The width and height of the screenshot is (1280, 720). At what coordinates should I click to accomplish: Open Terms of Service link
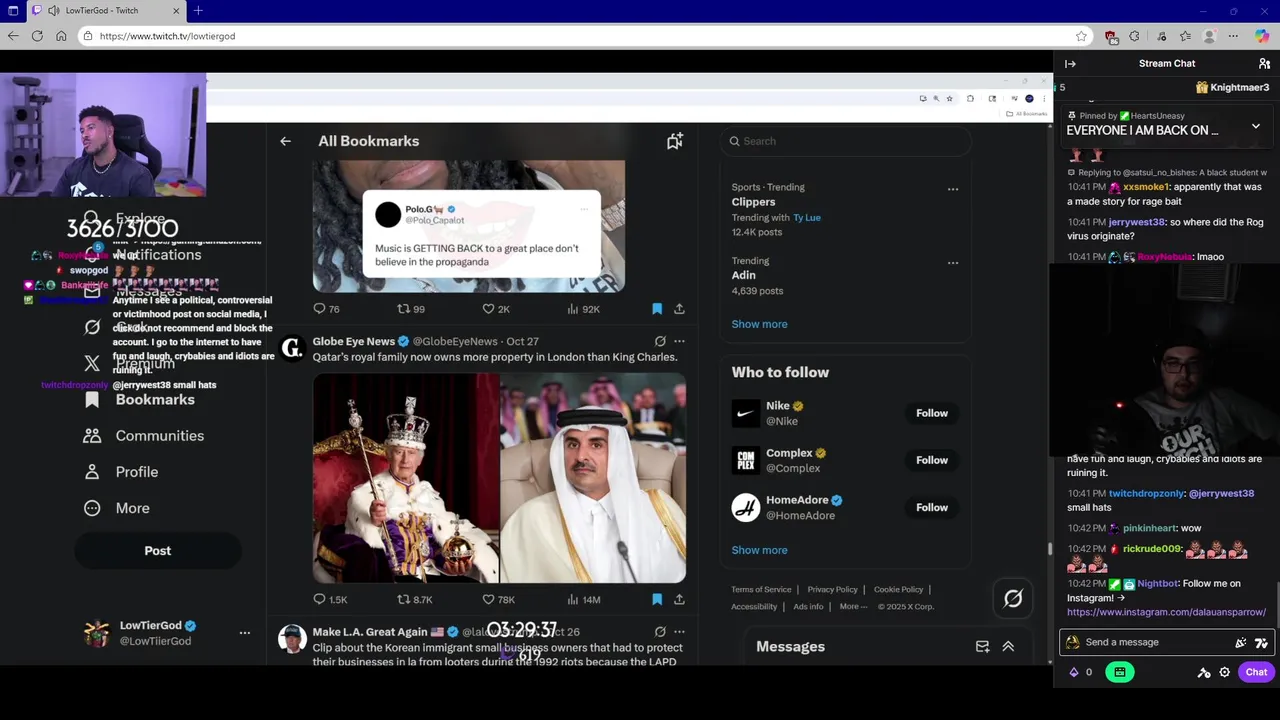(x=761, y=590)
